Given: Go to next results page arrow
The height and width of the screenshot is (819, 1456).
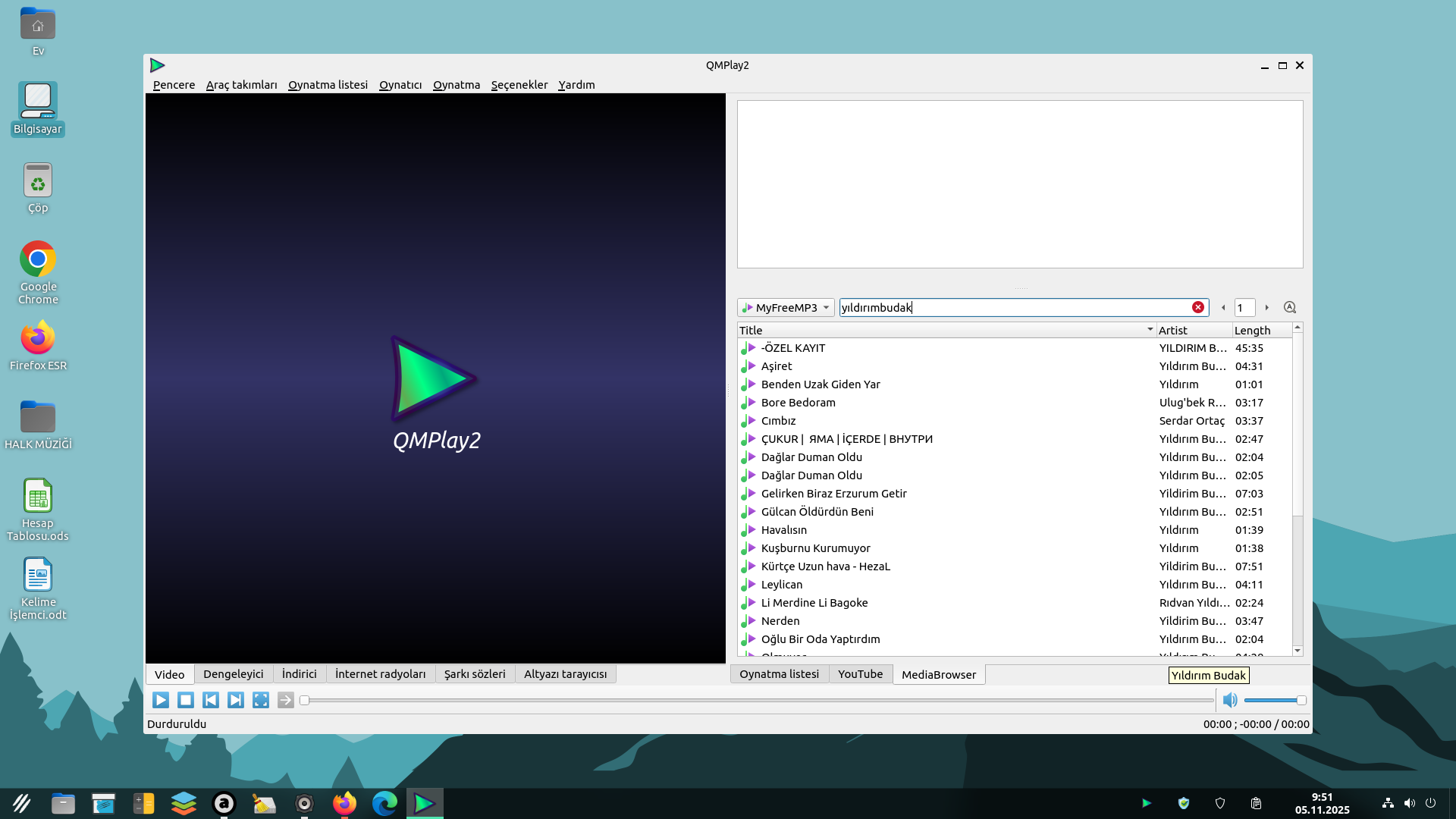Looking at the screenshot, I should (1266, 307).
